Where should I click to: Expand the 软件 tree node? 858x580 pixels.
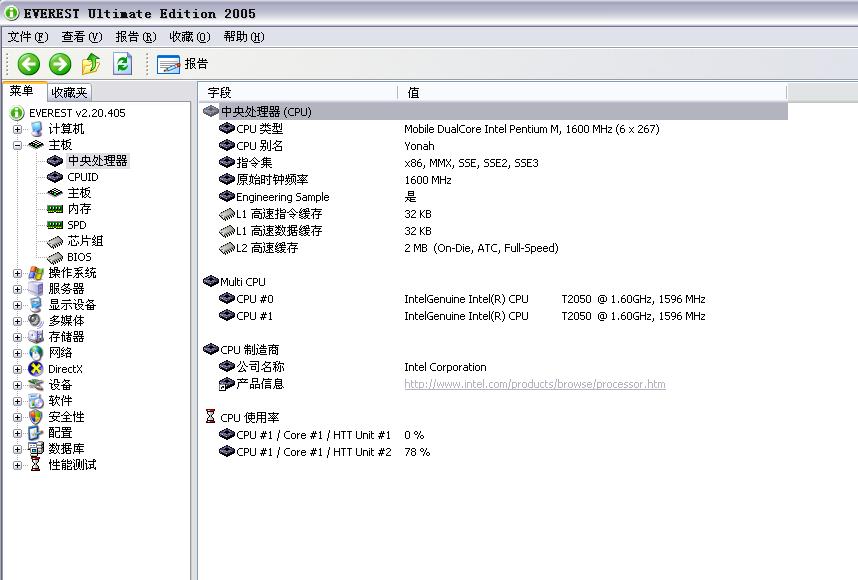tap(18, 401)
